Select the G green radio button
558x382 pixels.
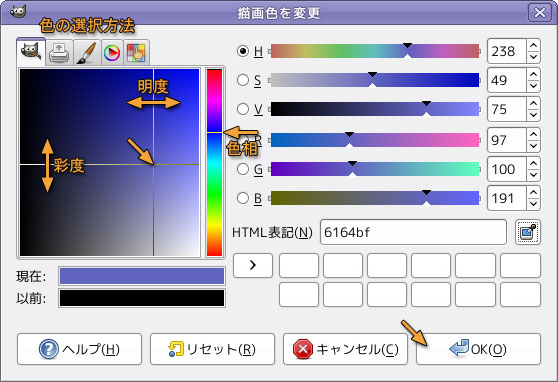[x=243, y=169]
